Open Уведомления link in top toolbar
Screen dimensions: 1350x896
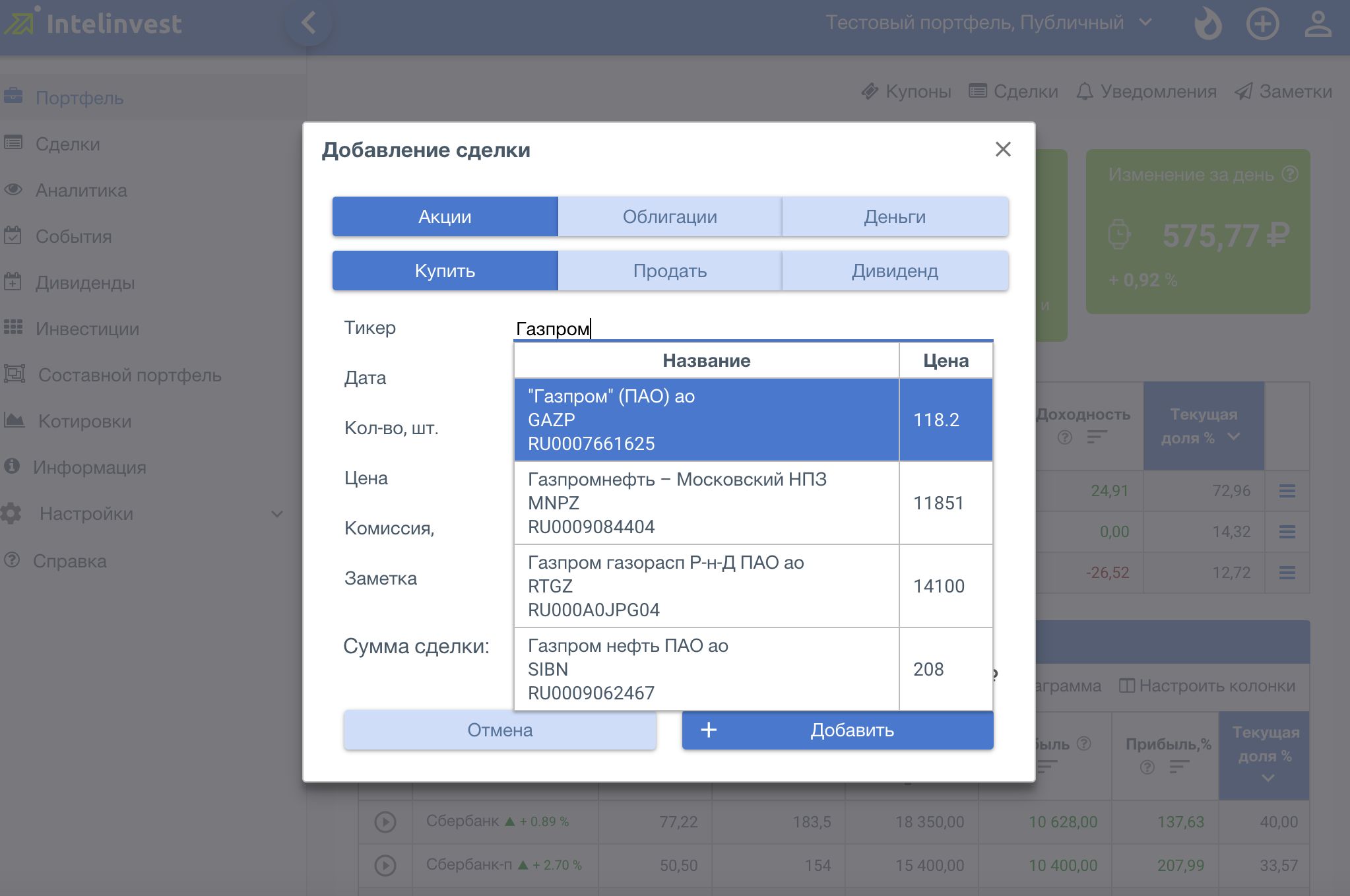click(1146, 92)
